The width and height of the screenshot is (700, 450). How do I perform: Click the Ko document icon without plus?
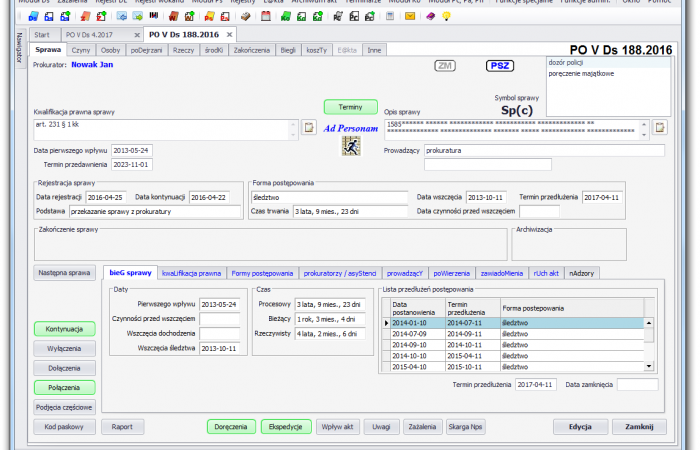302,17
